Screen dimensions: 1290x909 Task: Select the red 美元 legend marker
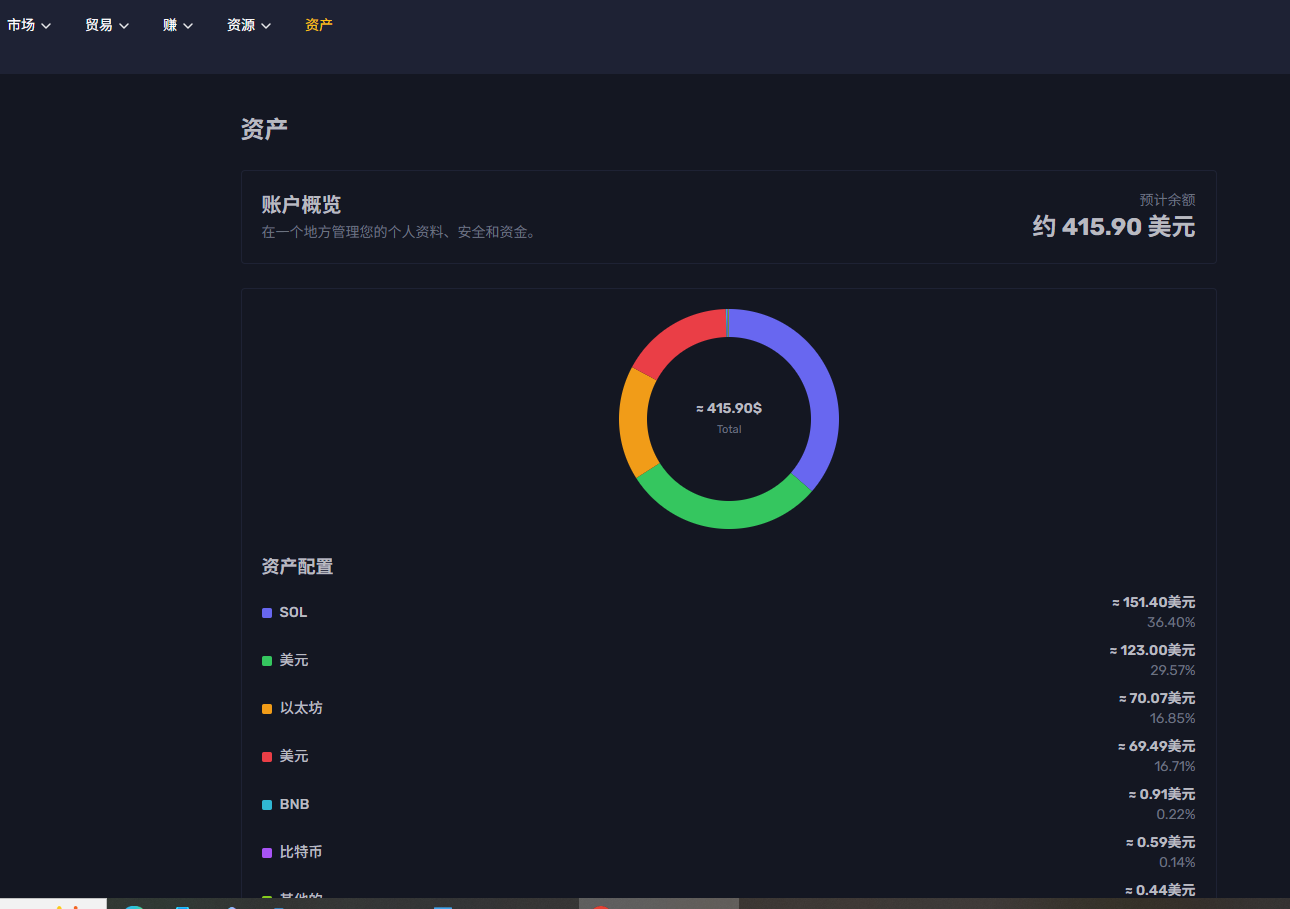tap(266, 756)
